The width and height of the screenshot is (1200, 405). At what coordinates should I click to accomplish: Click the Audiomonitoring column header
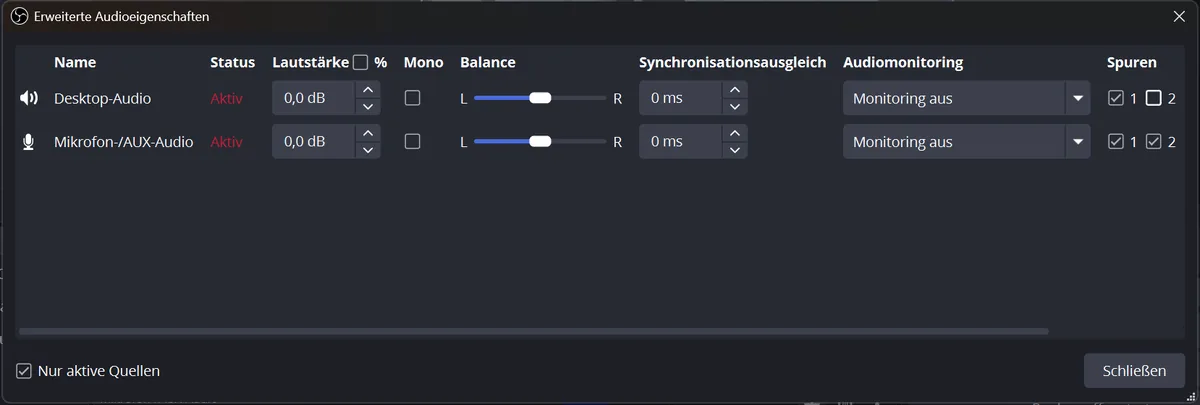903,62
